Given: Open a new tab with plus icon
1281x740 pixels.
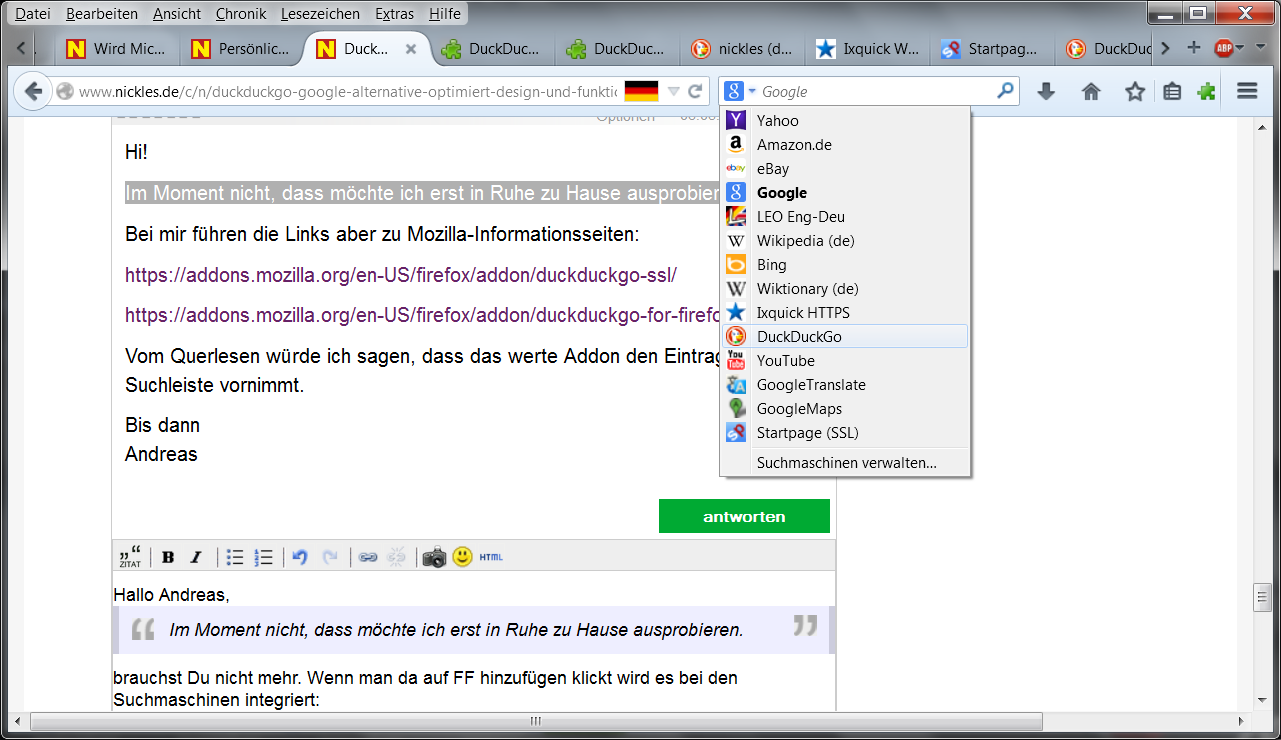Looking at the screenshot, I should click(x=1193, y=48).
